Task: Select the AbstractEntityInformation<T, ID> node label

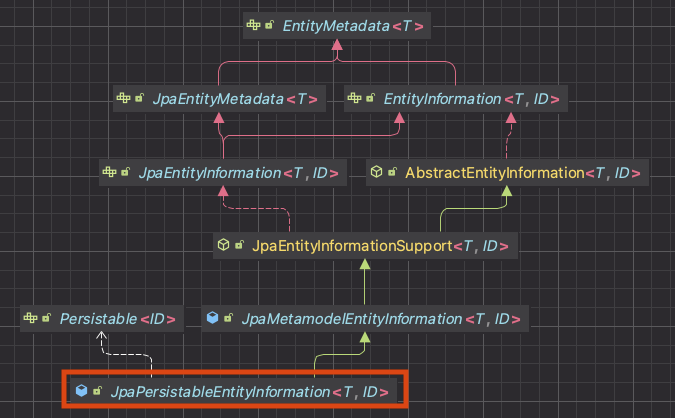Action: click(523, 173)
